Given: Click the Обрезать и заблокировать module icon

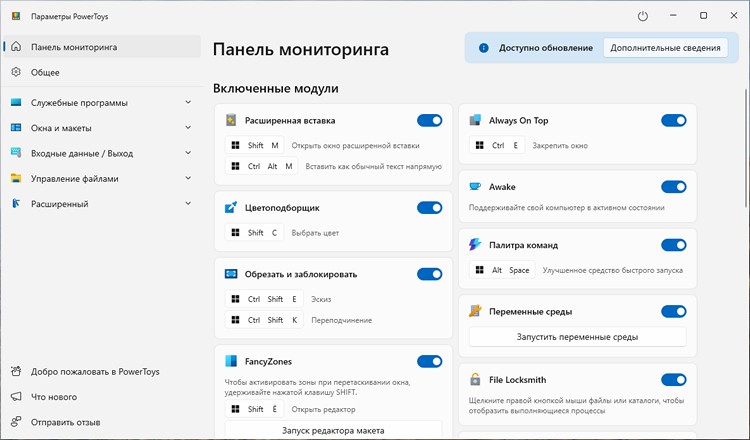Looking at the screenshot, I should point(231,274).
